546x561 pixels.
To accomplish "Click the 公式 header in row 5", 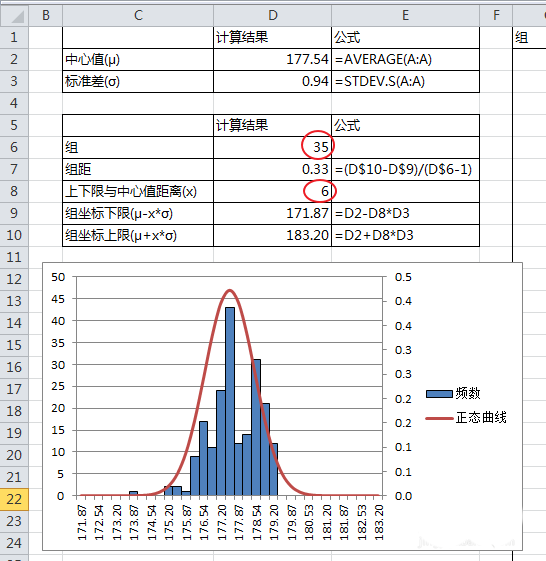I will pyautogui.click(x=405, y=125).
